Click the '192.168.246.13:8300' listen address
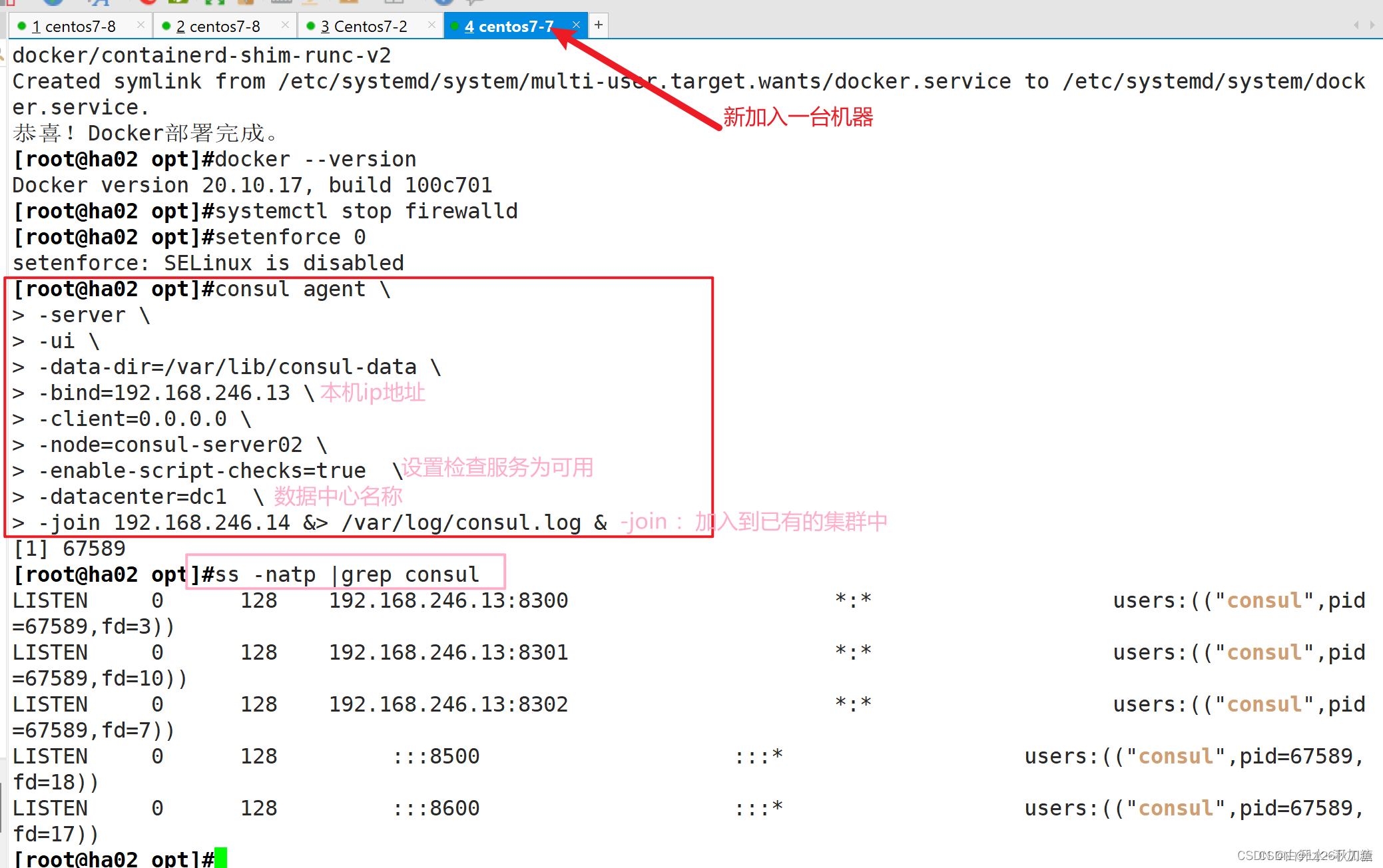The width and height of the screenshot is (1383, 868). tap(448, 600)
